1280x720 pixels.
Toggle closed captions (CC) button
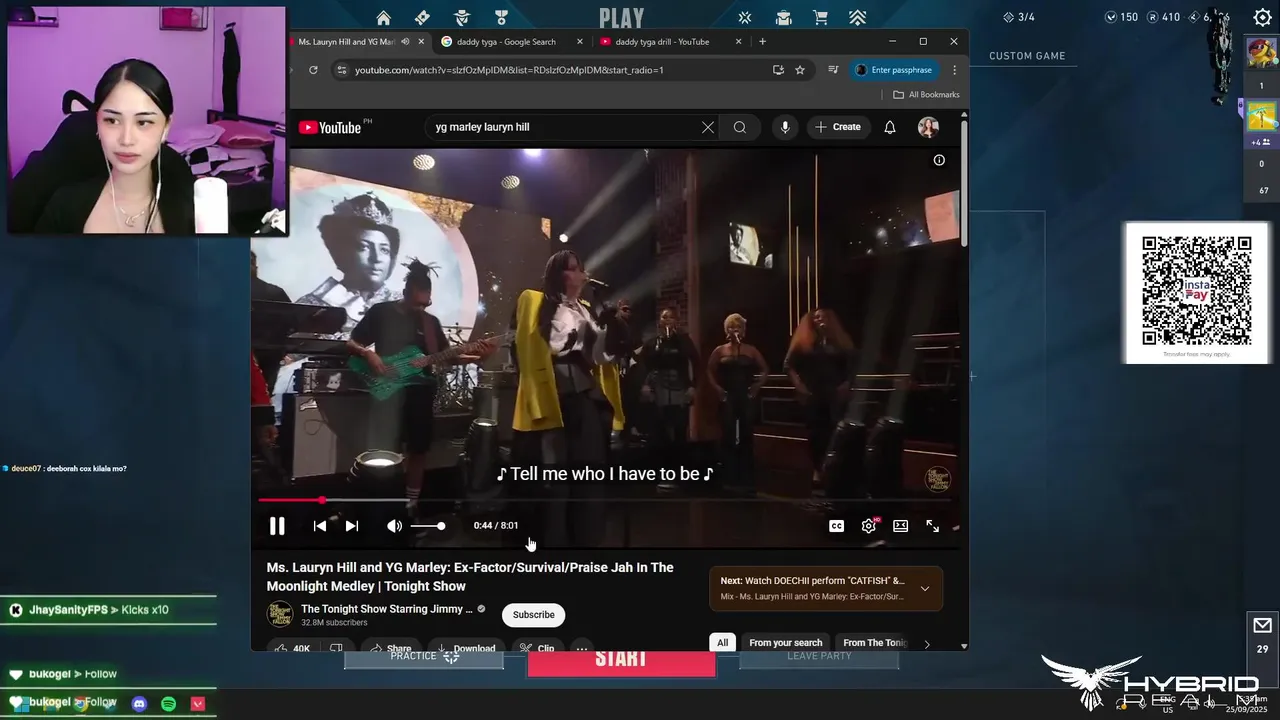(x=837, y=526)
